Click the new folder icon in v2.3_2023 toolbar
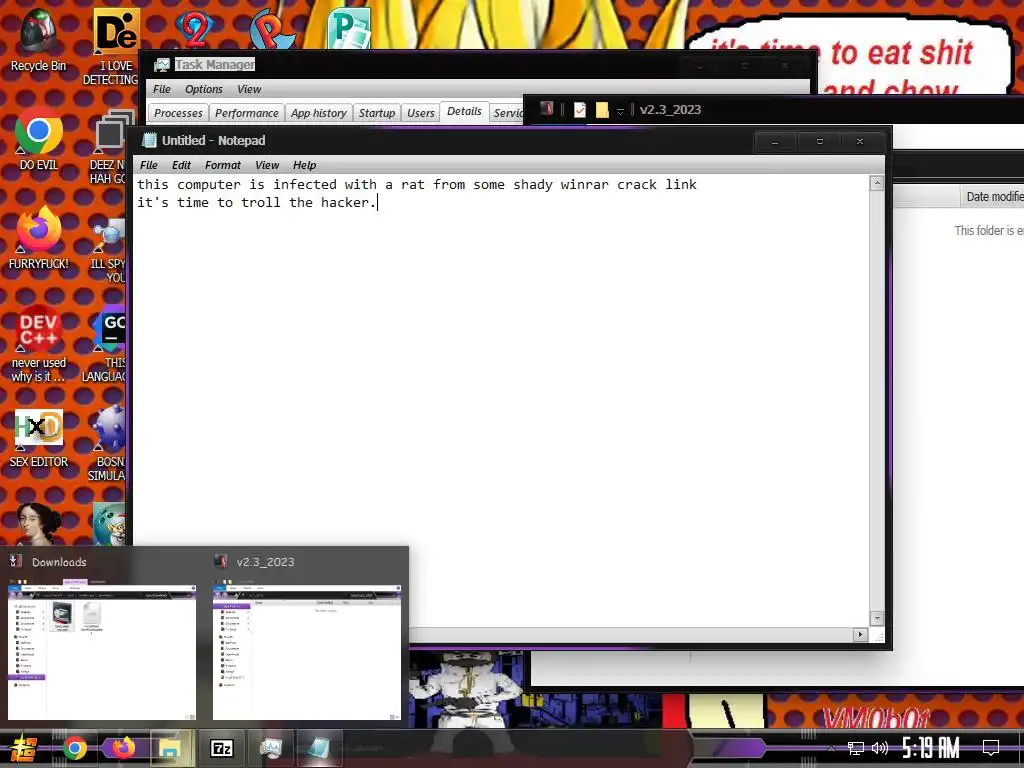Image resolution: width=1024 pixels, height=768 pixels. point(602,110)
